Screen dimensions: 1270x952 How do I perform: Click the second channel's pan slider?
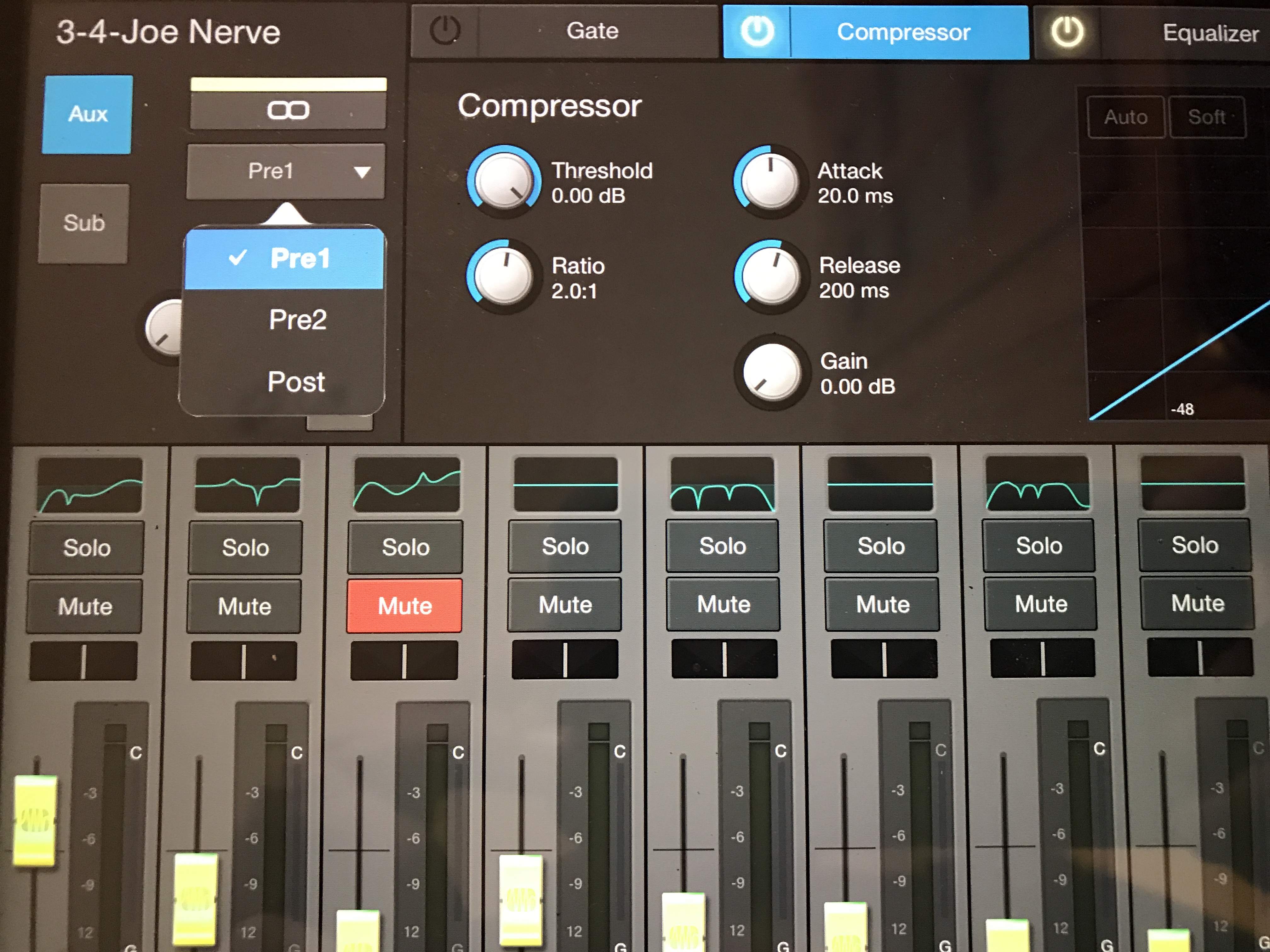(243, 661)
